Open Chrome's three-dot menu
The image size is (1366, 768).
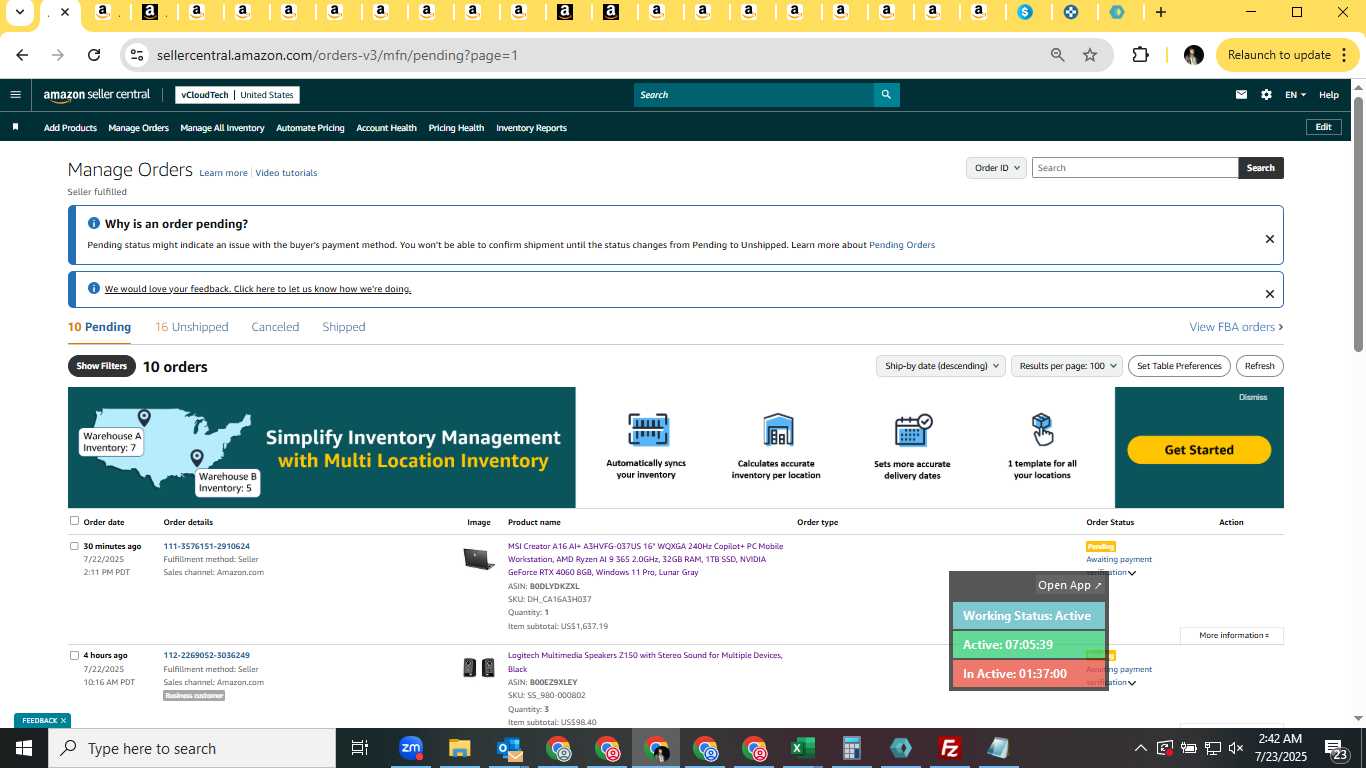click(x=1344, y=55)
